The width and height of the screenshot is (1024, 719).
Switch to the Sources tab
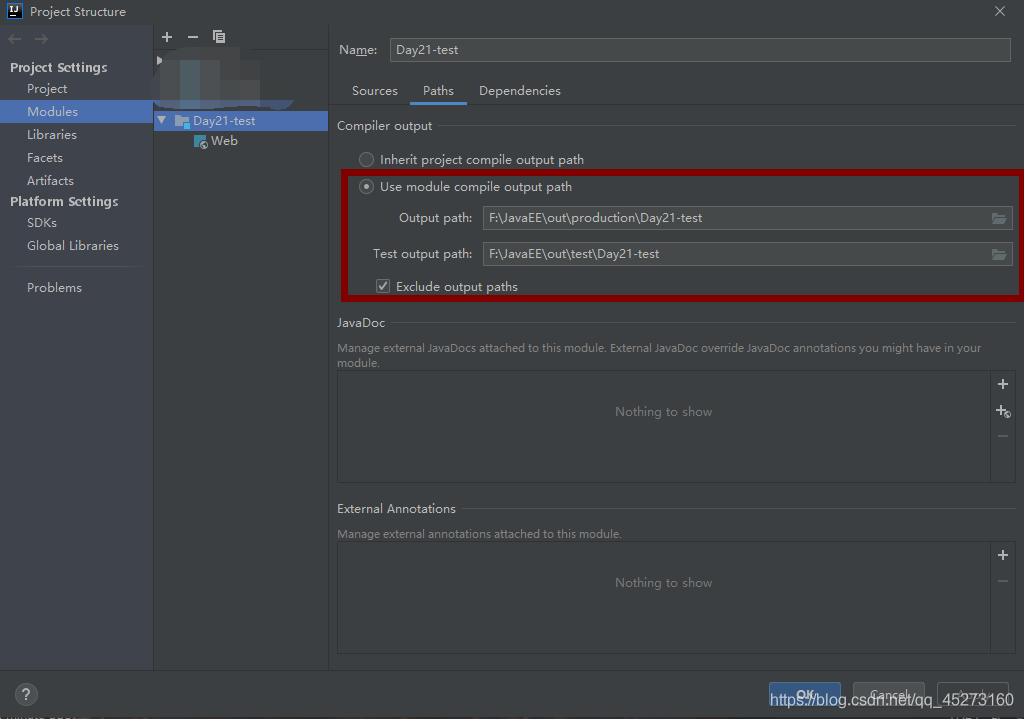(x=375, y=91)
